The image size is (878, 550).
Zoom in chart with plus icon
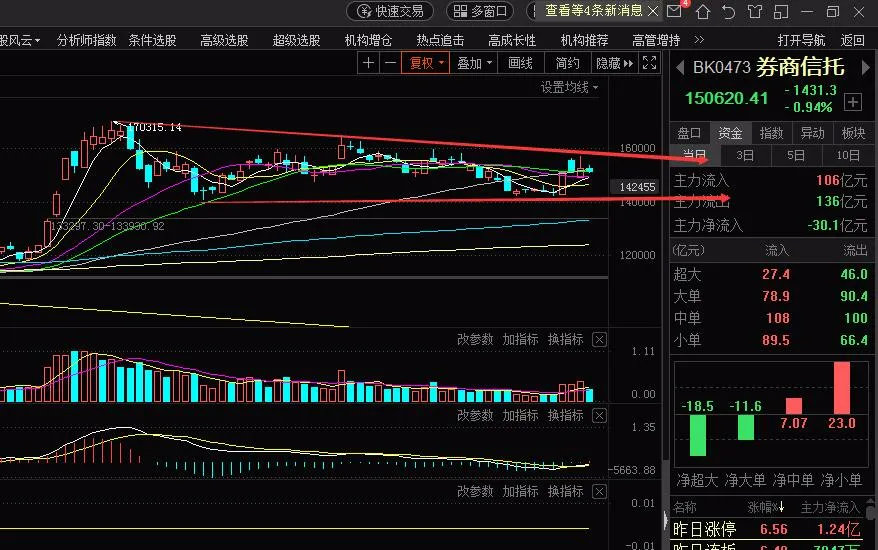pyautogui.click(x=368, y=63)
